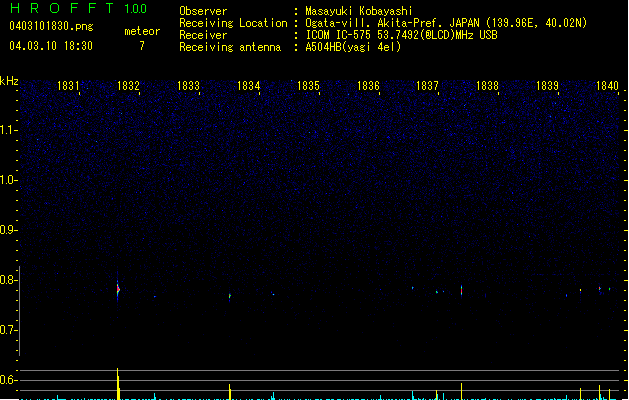Click the 'Receiving Location' field label
Viewport: 629px width, 400px height.
coord(233,23)
